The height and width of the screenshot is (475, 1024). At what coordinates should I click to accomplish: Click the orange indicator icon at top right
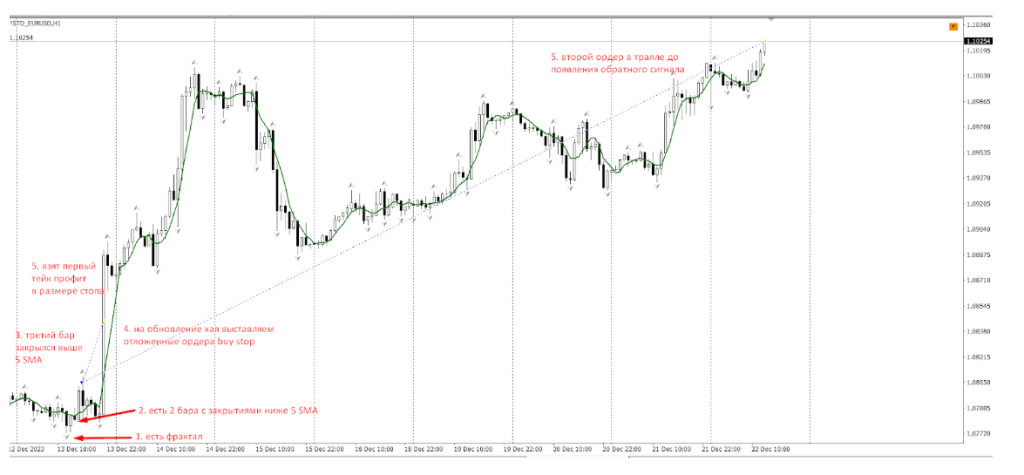point(952,27)
